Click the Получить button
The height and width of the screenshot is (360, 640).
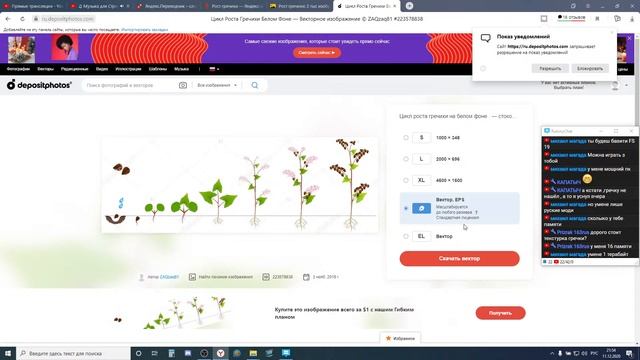pyautogui.click(x=500, y=313)
